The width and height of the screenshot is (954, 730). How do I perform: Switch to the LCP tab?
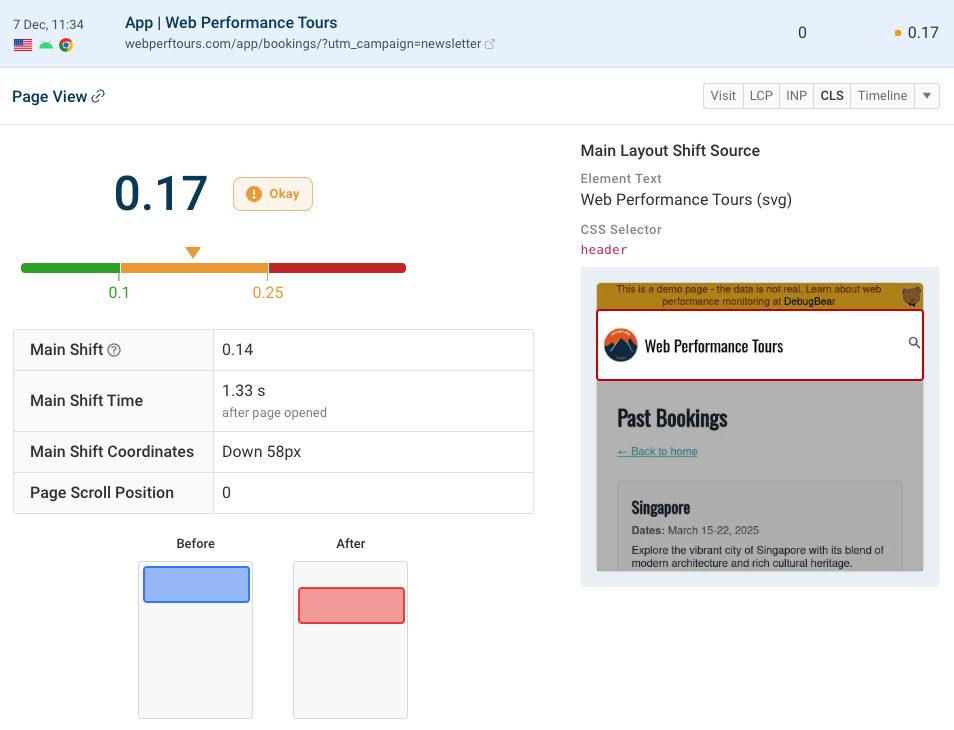click(x=760, y=95)
